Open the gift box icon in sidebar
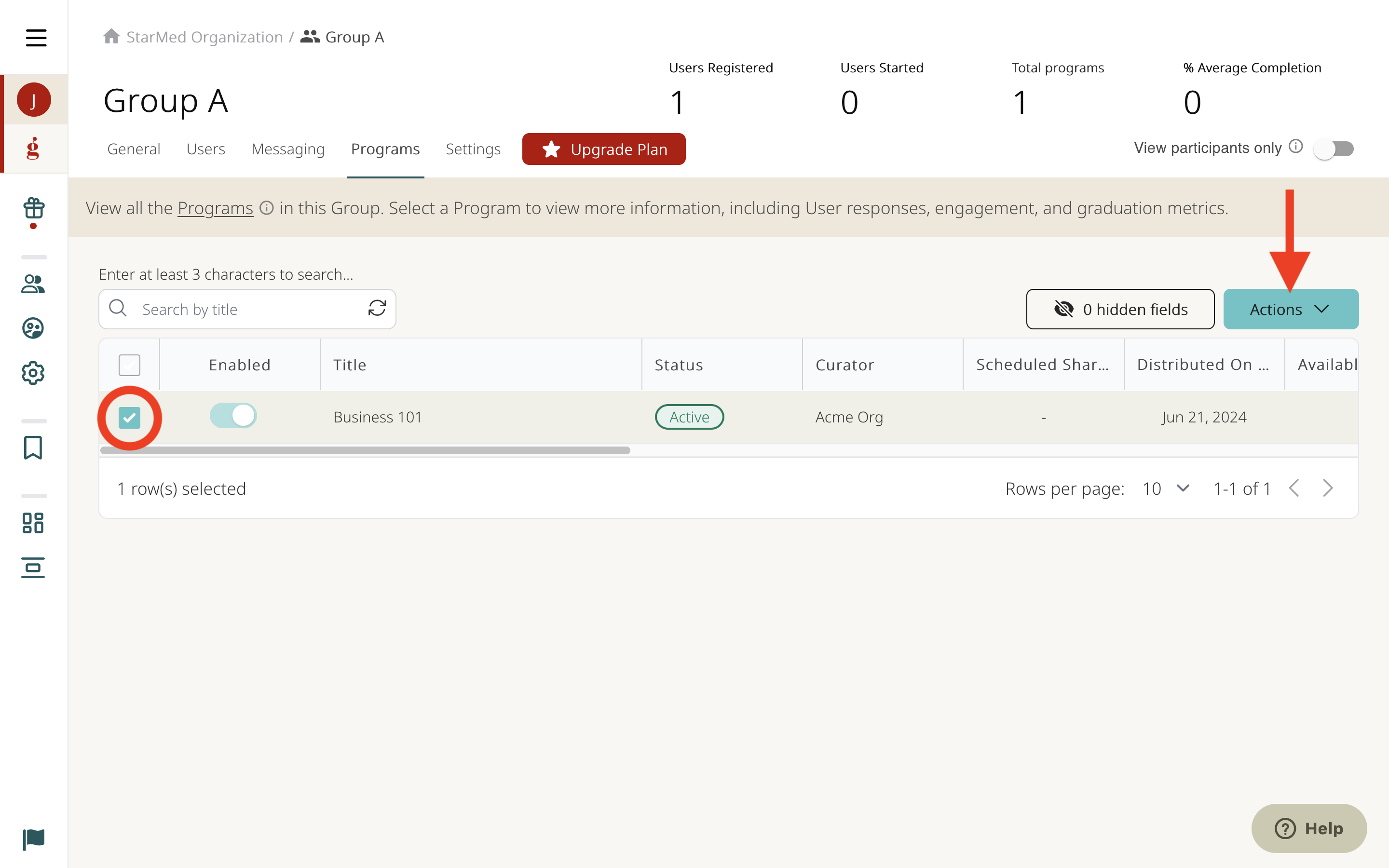This screenshot has width=1389, height=868. [34, 208]
